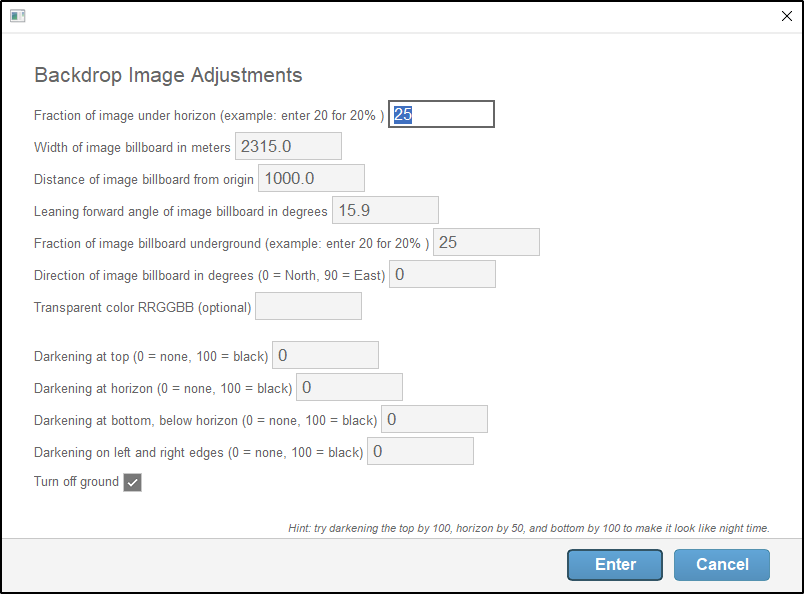Click the fraction of image under horizon field
This screenshot has height=594, width=804.
coord(441,114)
